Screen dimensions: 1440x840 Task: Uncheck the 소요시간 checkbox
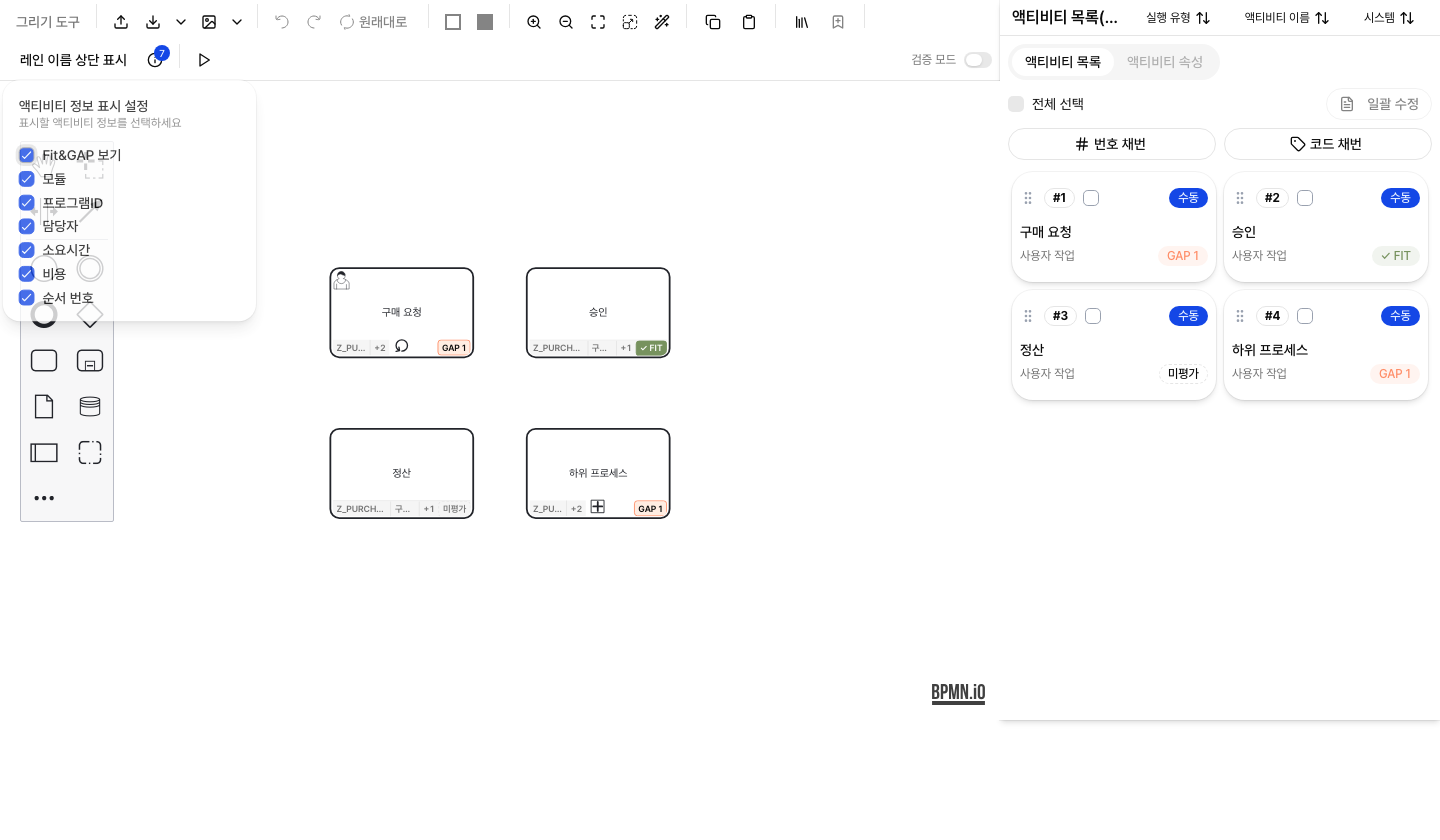coord(27,250)
